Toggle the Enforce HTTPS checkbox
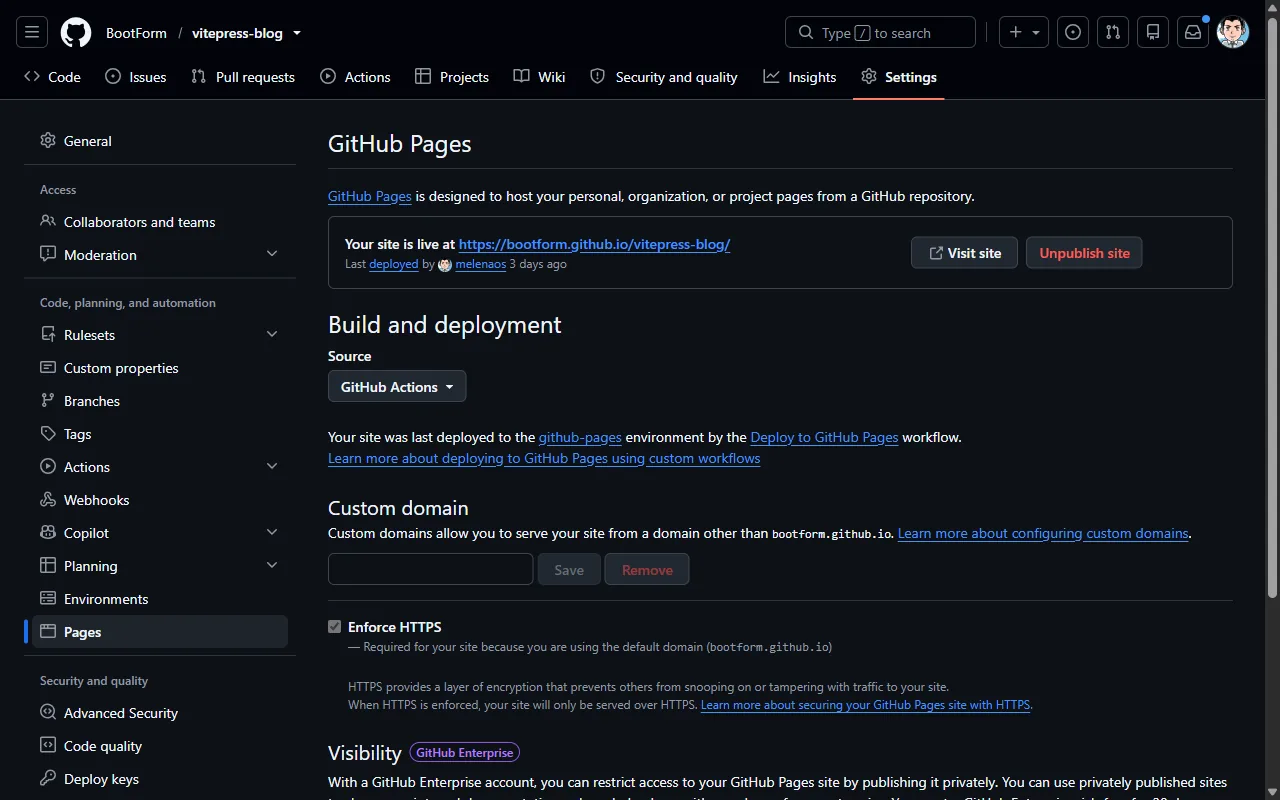This screenshot has height=800, width=1280. point(335,627)
